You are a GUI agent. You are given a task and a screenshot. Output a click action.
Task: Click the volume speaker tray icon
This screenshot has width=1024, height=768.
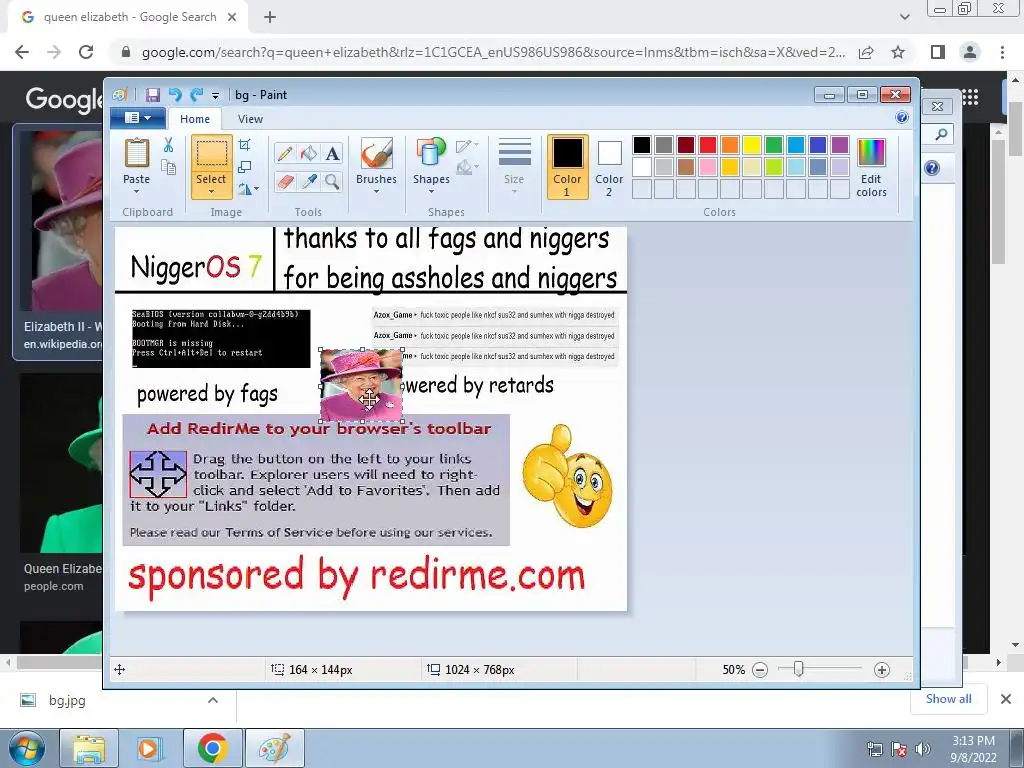point(922,749)
